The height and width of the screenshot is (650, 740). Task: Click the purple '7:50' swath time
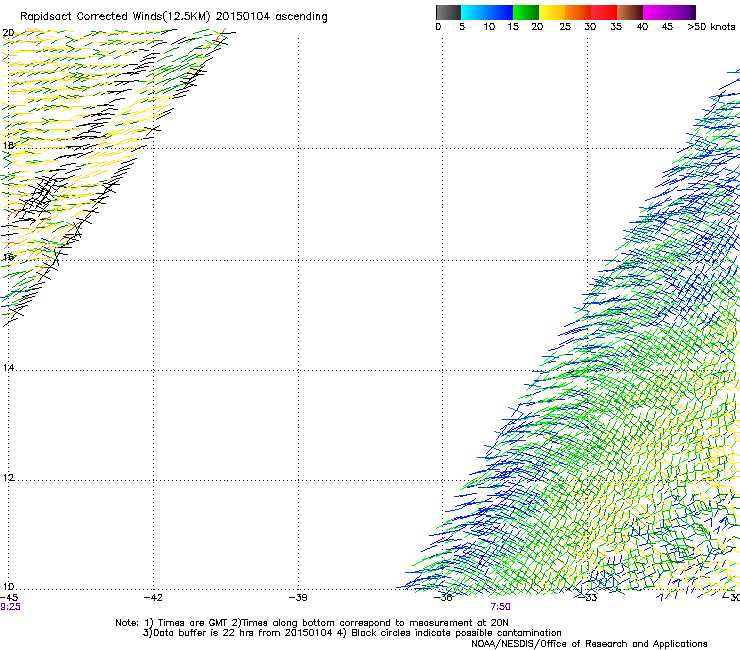click(x=500, y=607)
